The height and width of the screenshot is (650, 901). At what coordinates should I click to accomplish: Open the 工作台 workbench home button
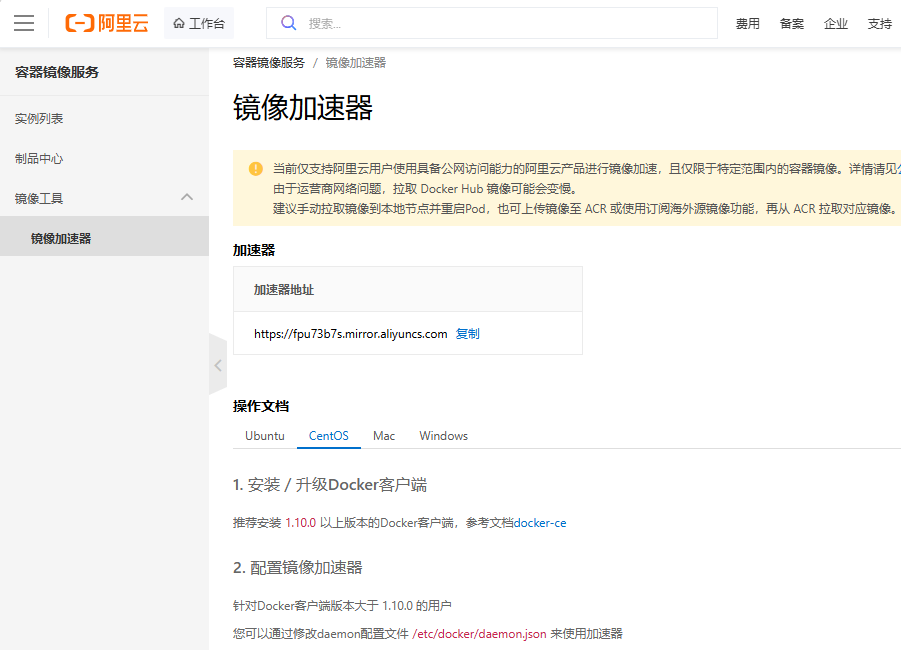click(199, 23)
